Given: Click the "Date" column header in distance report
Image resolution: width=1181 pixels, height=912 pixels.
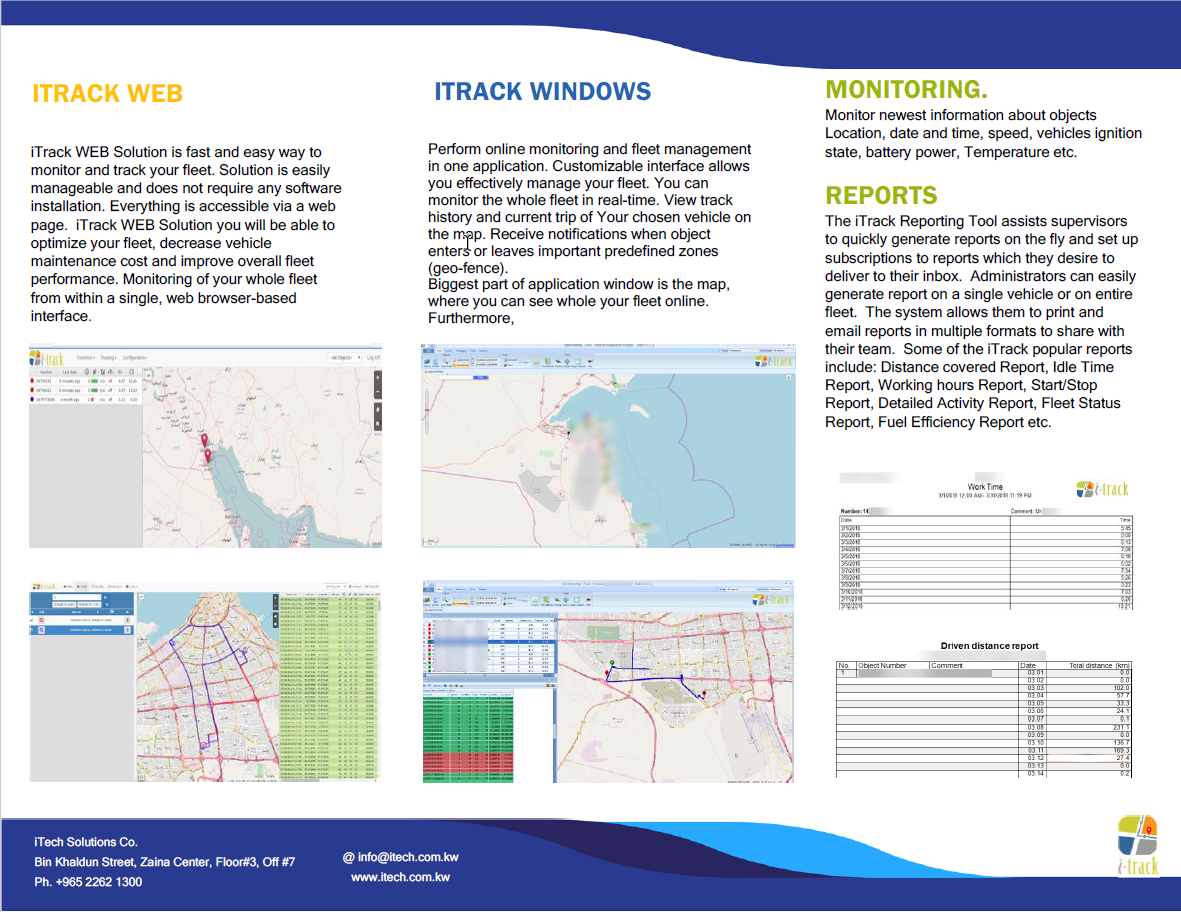Looking at the screenshot, I should point(1028,666).
